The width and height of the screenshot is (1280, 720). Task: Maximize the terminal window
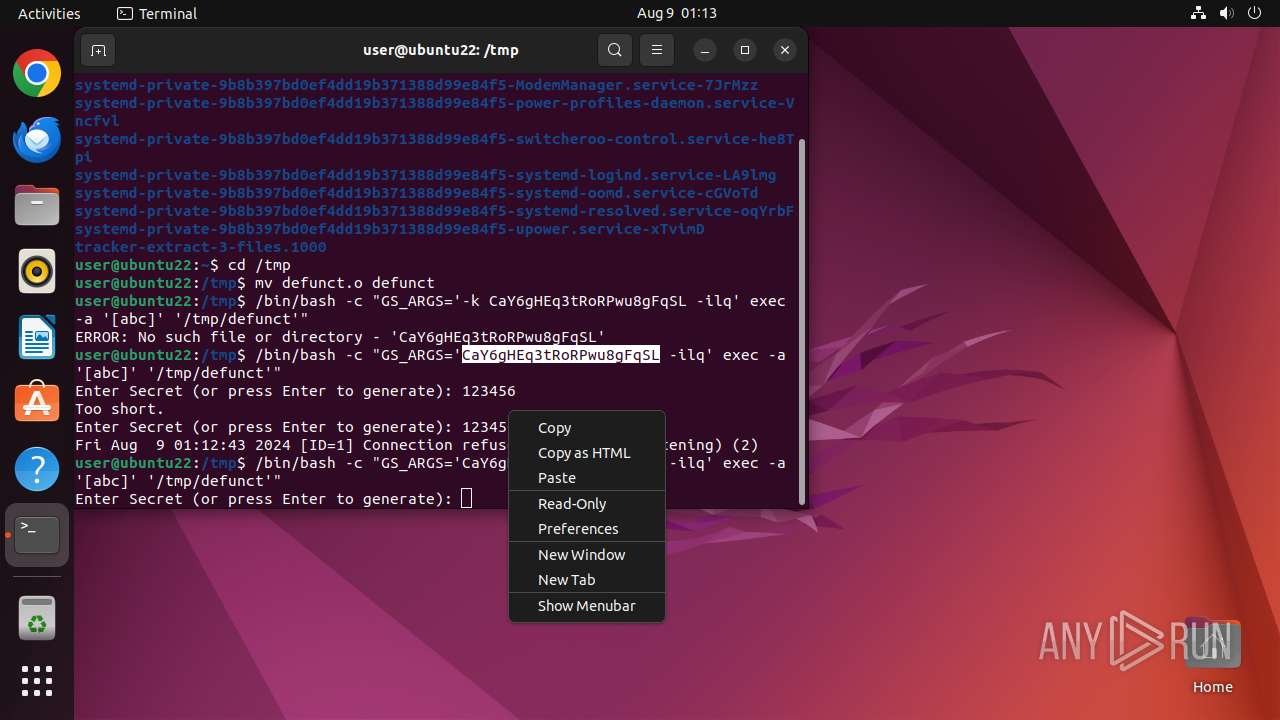745,50
